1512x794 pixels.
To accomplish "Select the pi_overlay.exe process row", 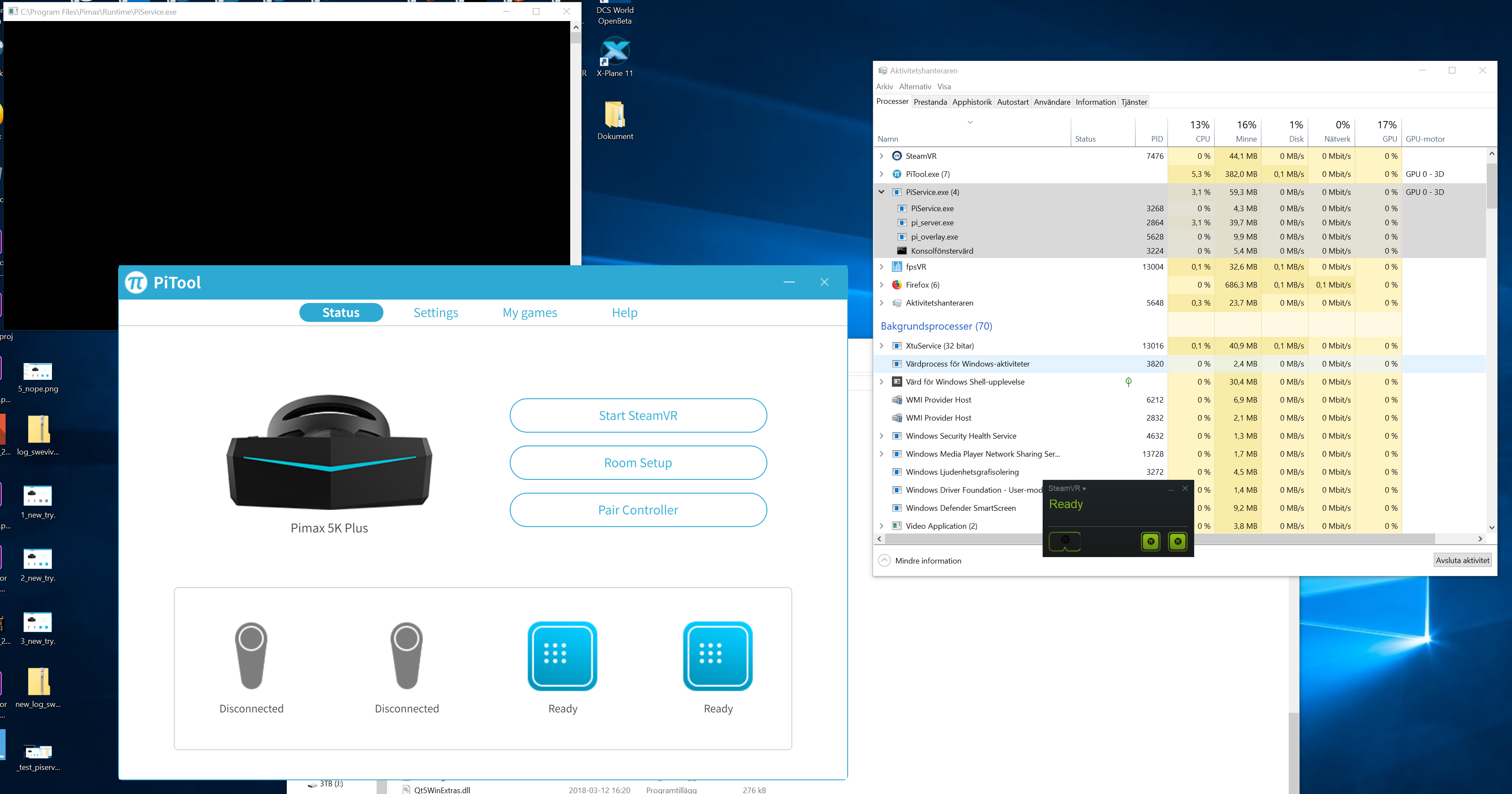I will (x=1180, y=236).
